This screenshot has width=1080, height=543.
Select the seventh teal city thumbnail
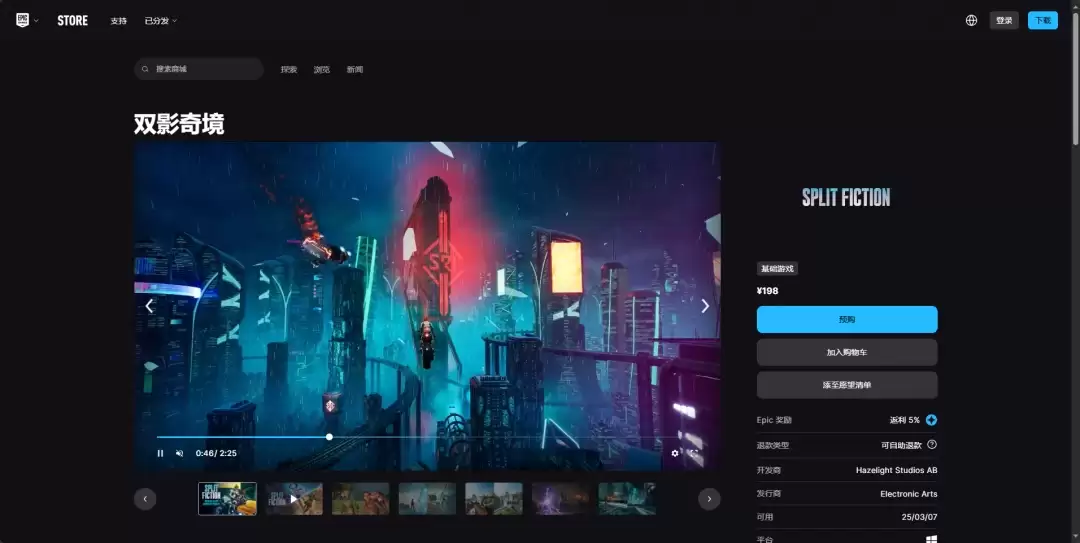pyautogui.click(x=627, y=499)
